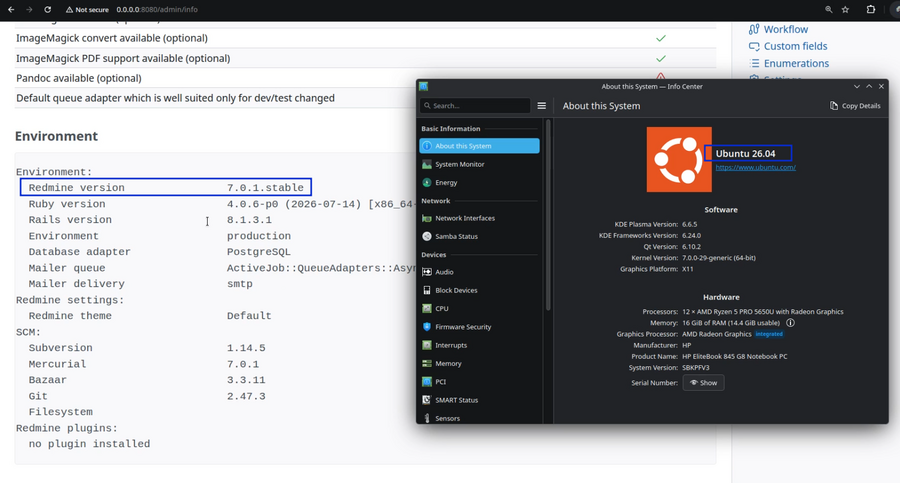Click the Sensors thermometer icon
The height and width of the screenshot is (483, 900).
click(426, 418)
